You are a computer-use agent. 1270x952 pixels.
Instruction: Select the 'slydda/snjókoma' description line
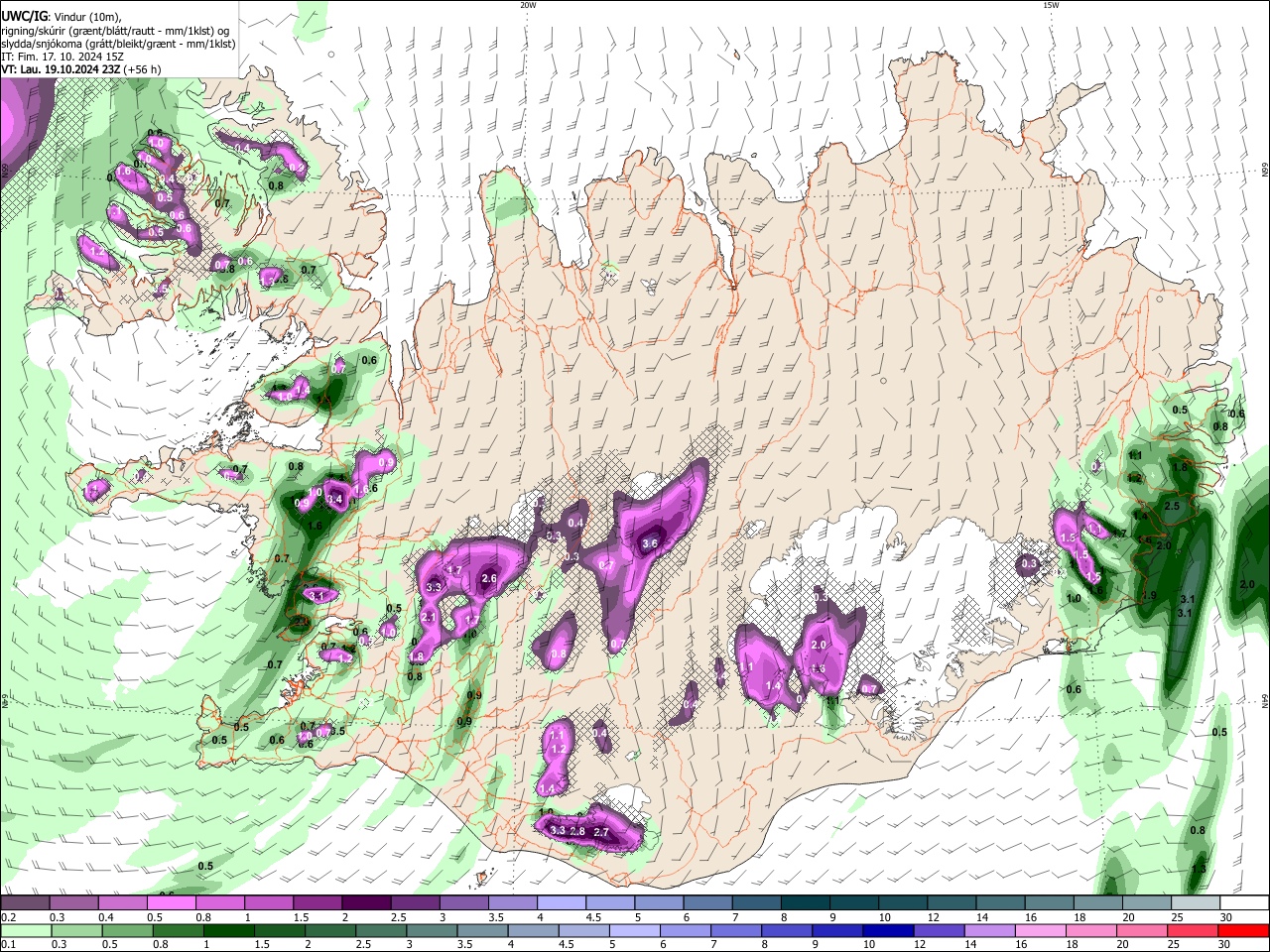[x=117, y=44]
